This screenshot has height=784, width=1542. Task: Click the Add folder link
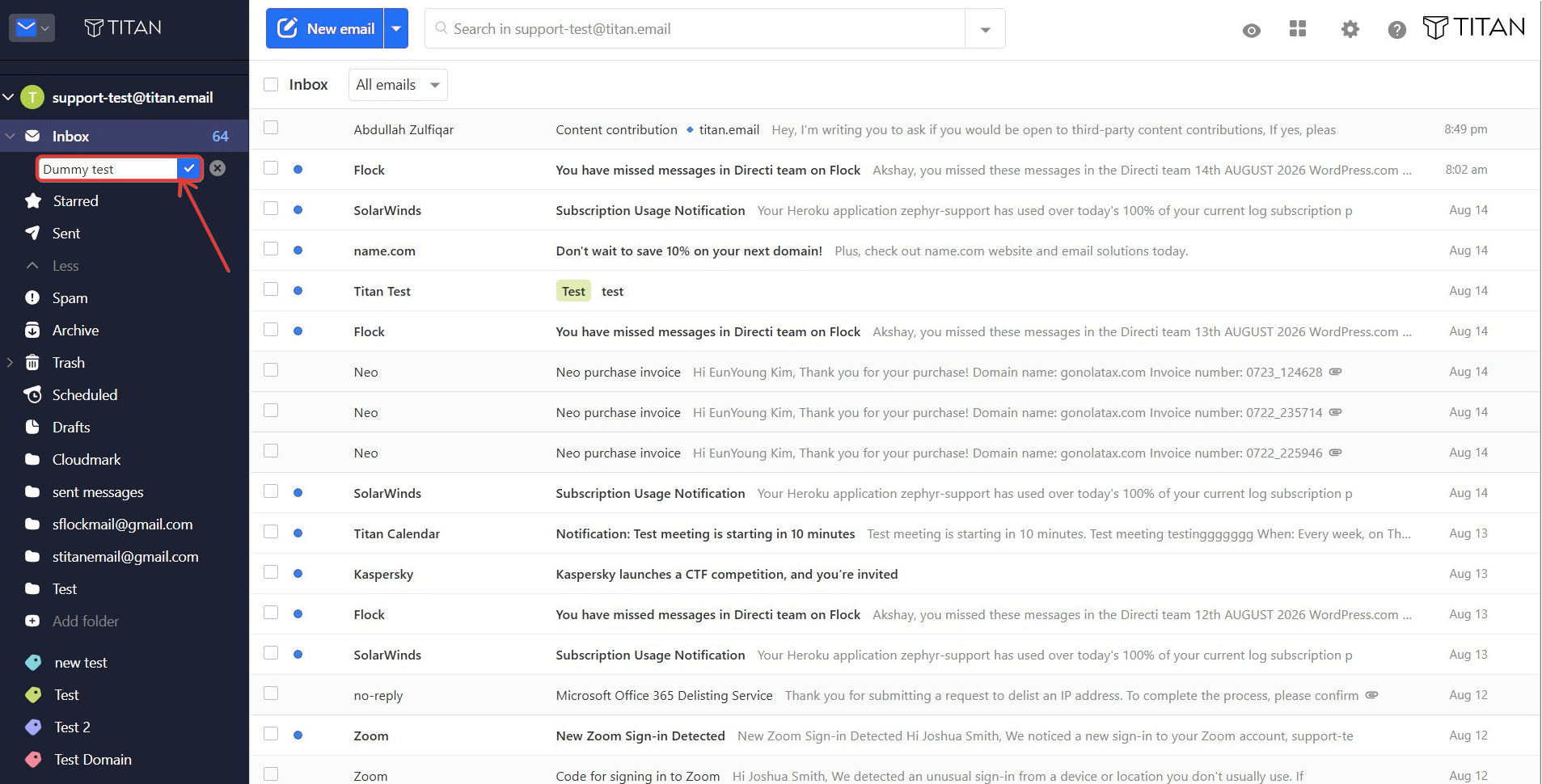[86, 622]
